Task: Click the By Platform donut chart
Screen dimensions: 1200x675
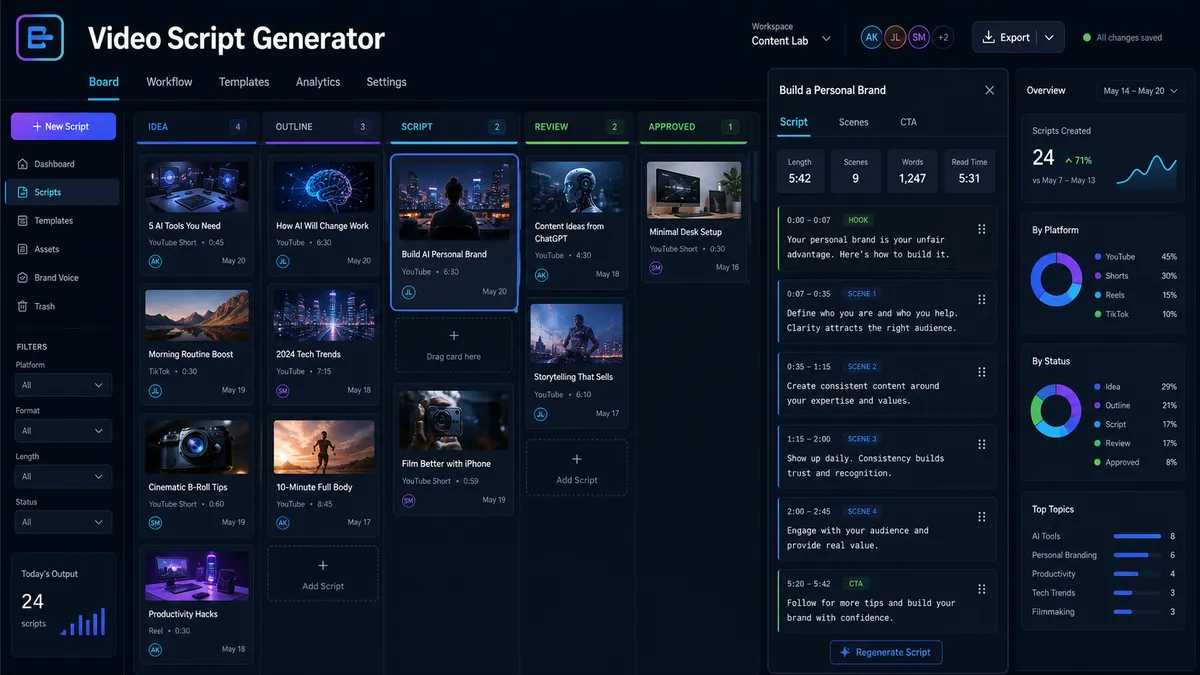Action: 1056,280
